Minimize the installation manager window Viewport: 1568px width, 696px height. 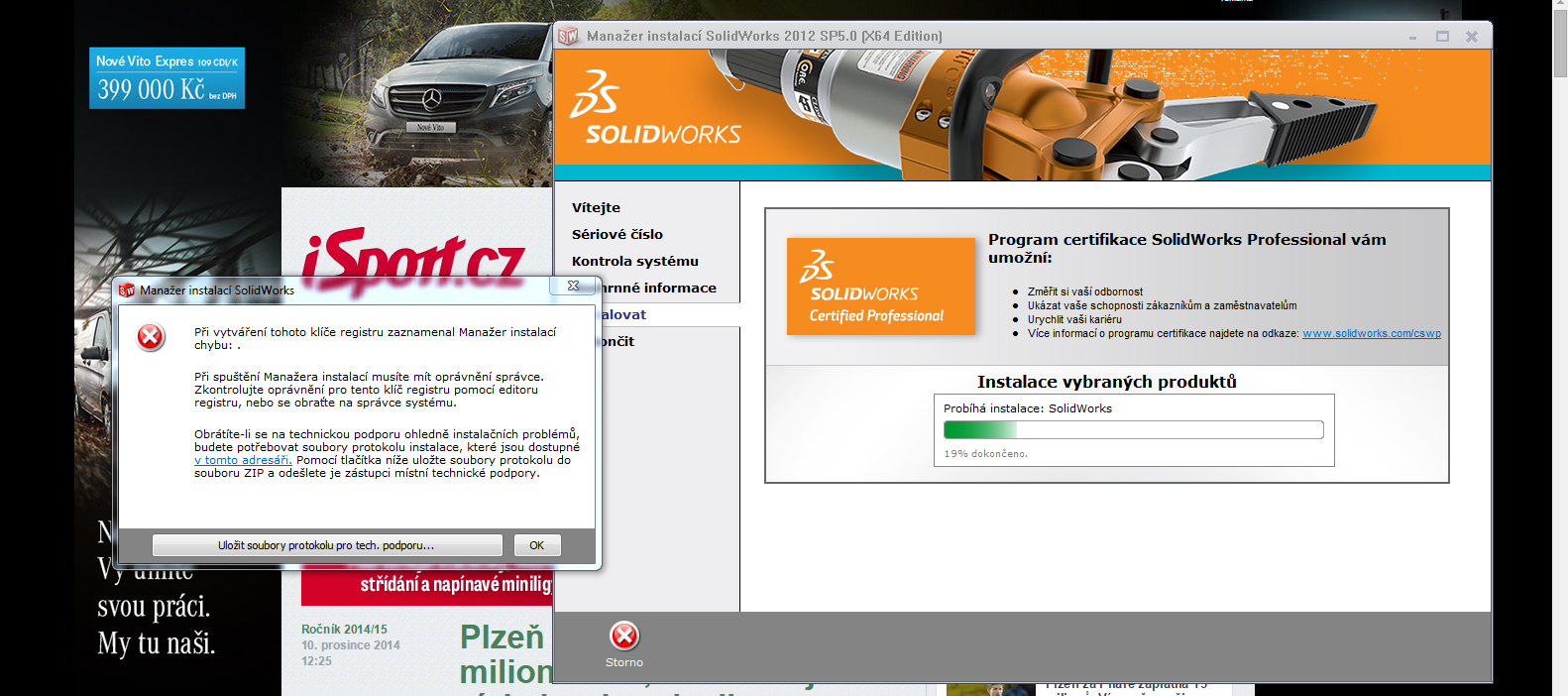click(x=1413, y=37)
